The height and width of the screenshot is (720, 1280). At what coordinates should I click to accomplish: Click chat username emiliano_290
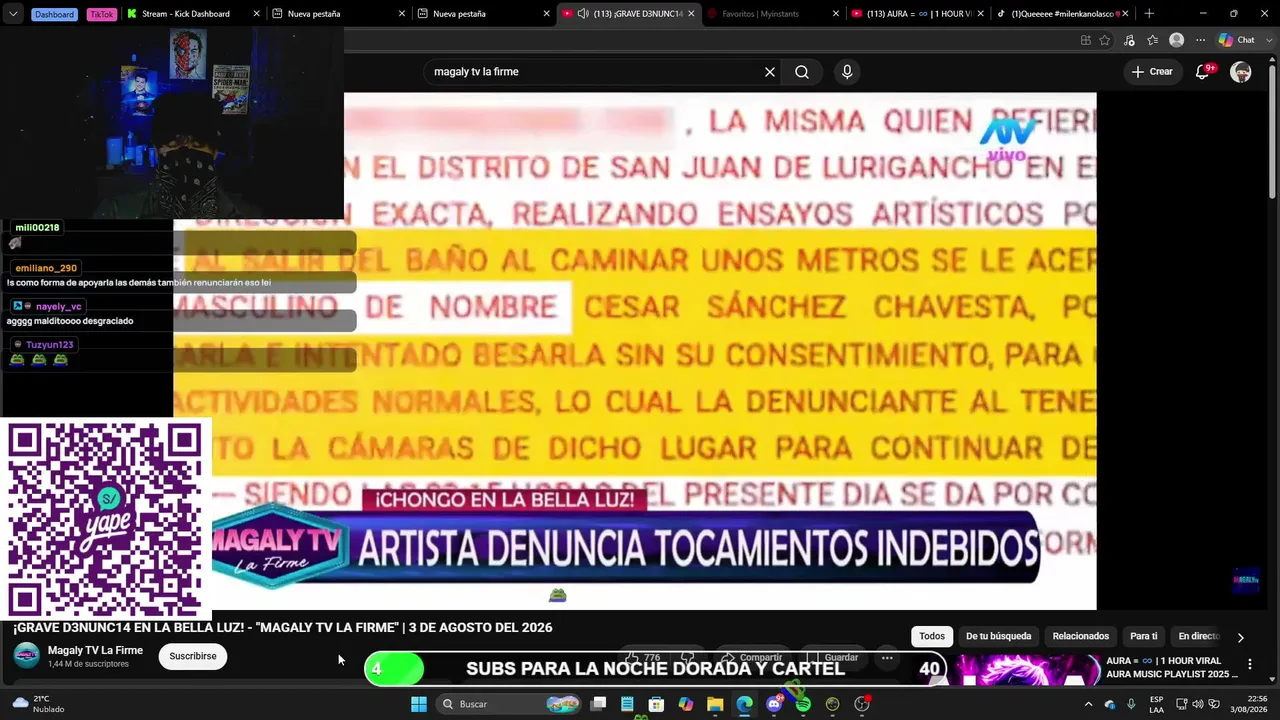click(46, 268)
